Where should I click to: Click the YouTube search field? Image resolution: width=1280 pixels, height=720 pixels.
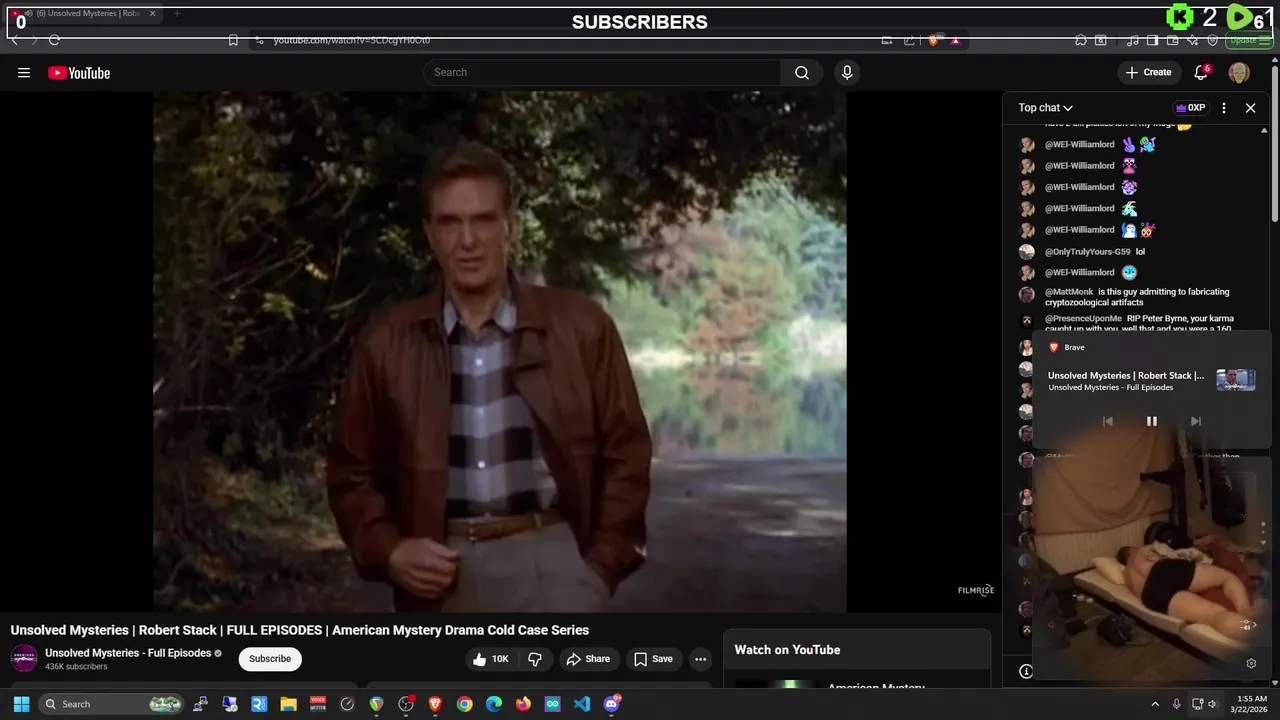[602, 72]
